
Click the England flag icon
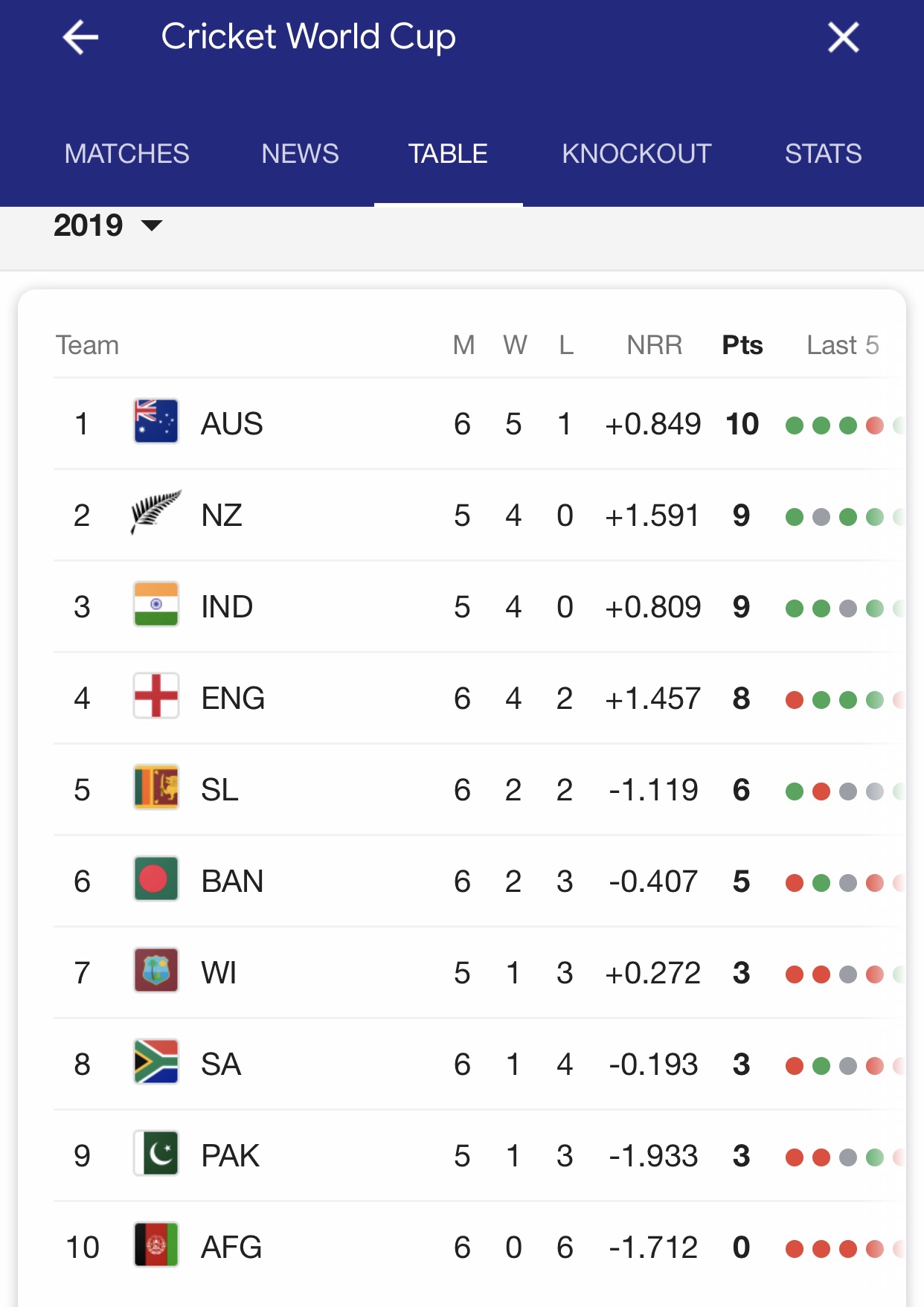pos(156,696)
